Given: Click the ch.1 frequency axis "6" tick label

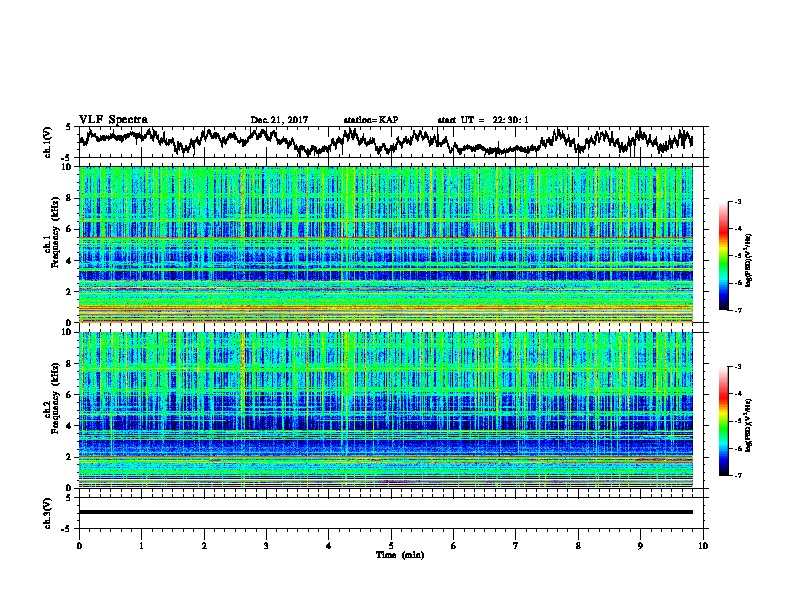Looking at the screenshot, I should 69,229.
